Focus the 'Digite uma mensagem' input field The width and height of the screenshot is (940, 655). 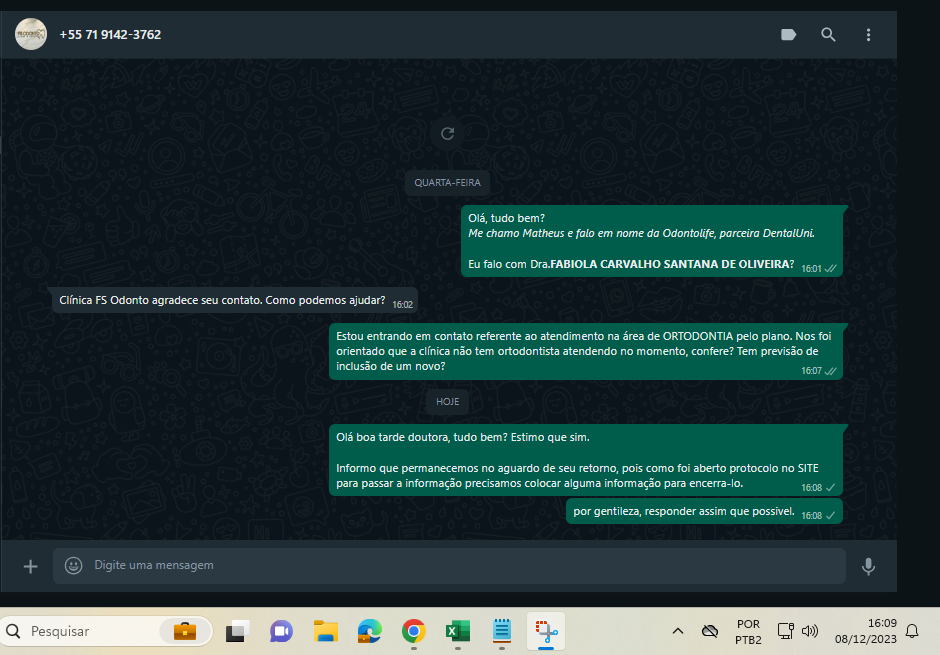point(449,566)
